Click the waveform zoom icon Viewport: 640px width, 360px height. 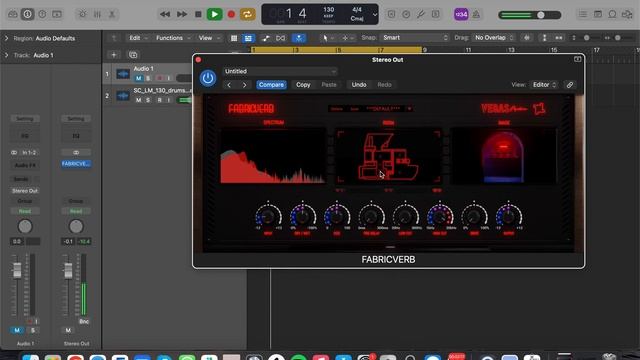(x=527, y=38)
